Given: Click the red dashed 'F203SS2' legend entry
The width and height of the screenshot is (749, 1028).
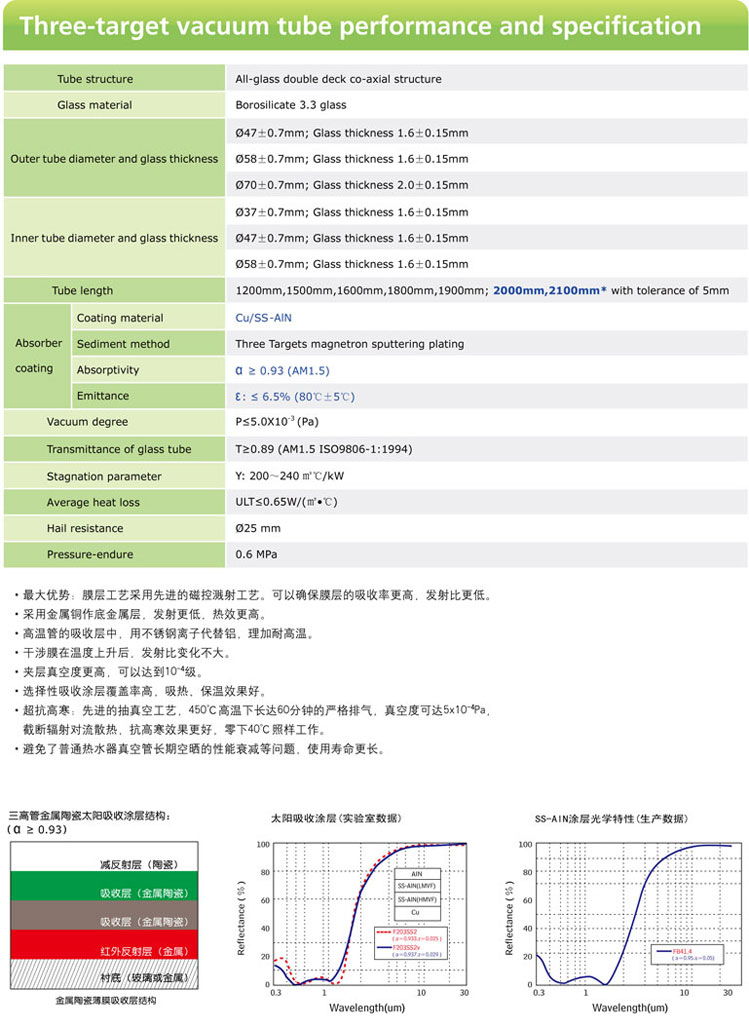Looking at the screenshot, I should 410,936.
